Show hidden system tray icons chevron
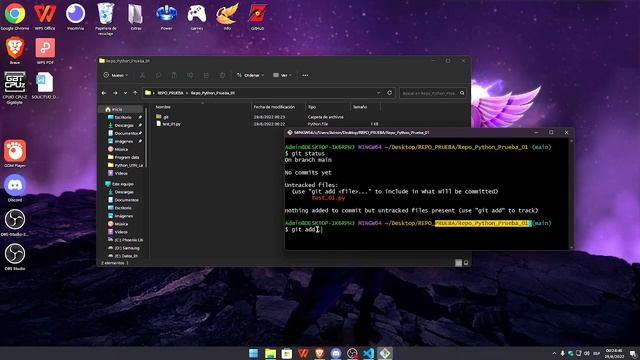Screen dimensions: 640x360 coord(554,353)
